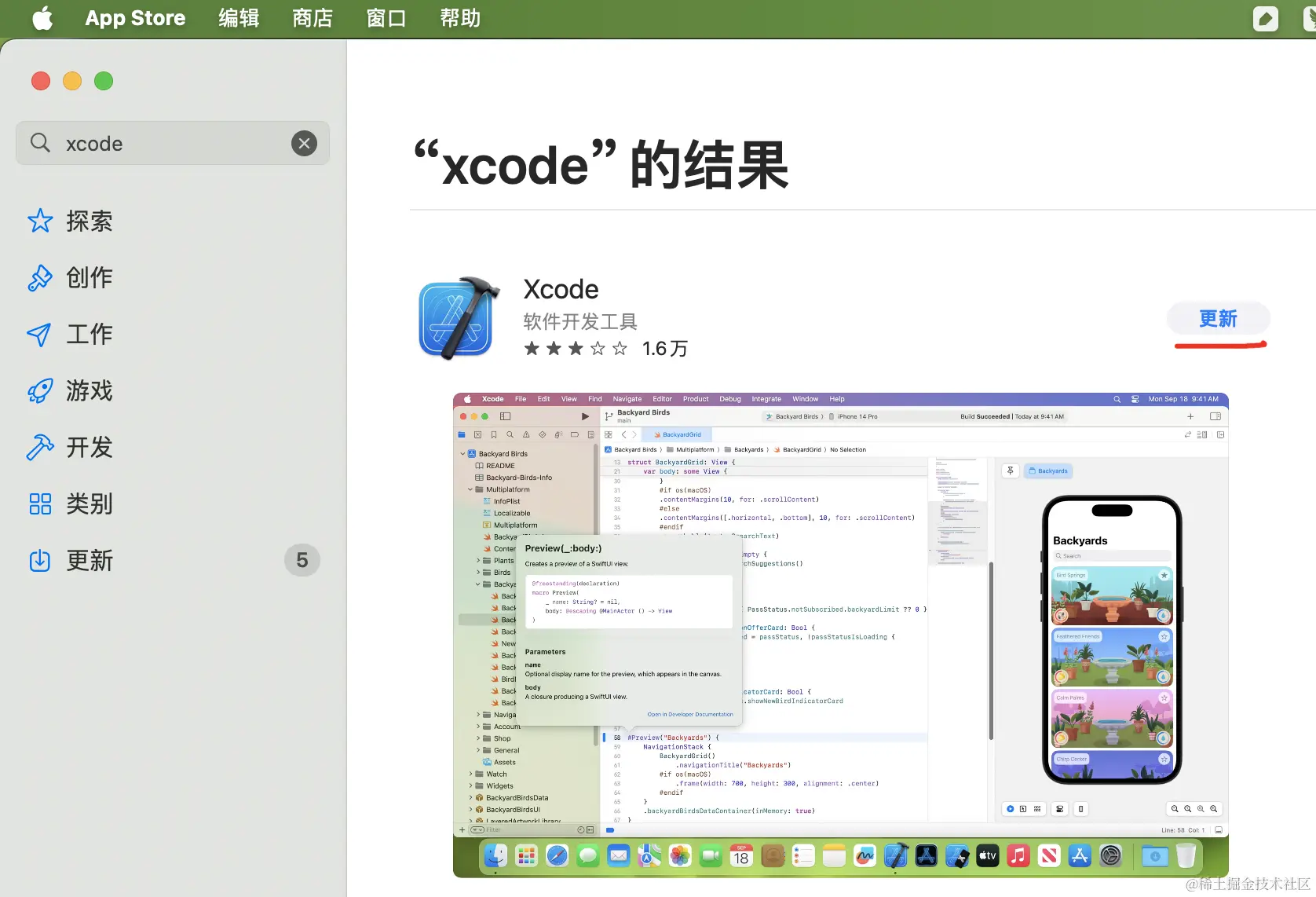
Task: Click the pencil-tip status icon in menu bar
Action: click(x=1265, y=18)
